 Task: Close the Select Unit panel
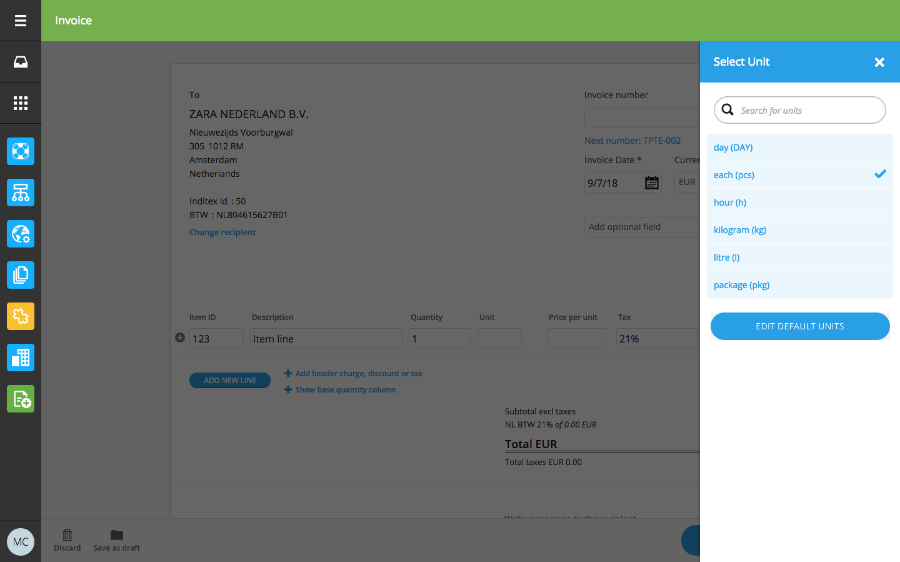click(879, 62)
